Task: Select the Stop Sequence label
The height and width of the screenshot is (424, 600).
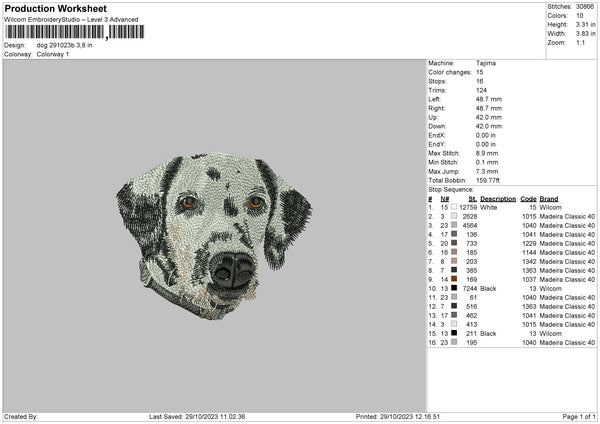Action: 451,188
